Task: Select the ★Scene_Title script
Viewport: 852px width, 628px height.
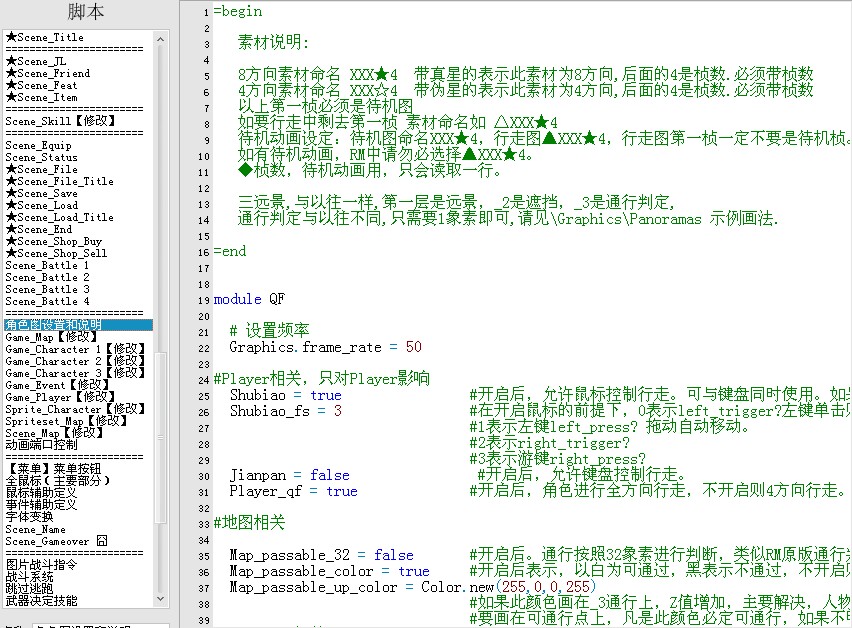Action: pyautogui.click(x=45, y=37)
